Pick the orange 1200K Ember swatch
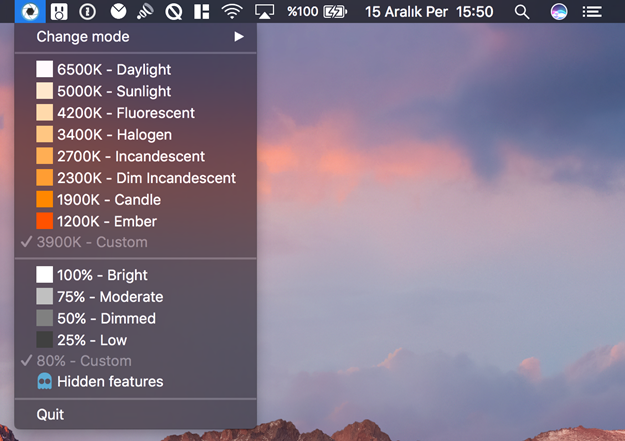625x441 pixels. coord(45,221)
